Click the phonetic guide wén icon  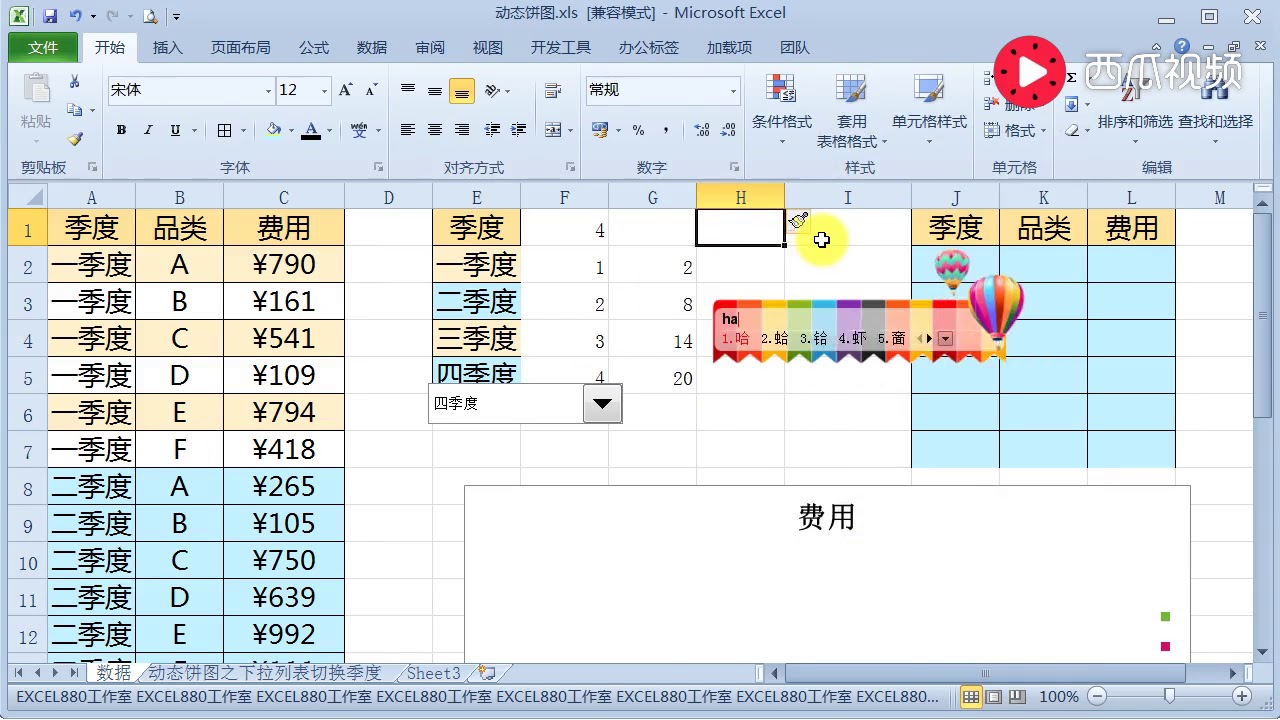pyautogui.click(x=360, y=130)
